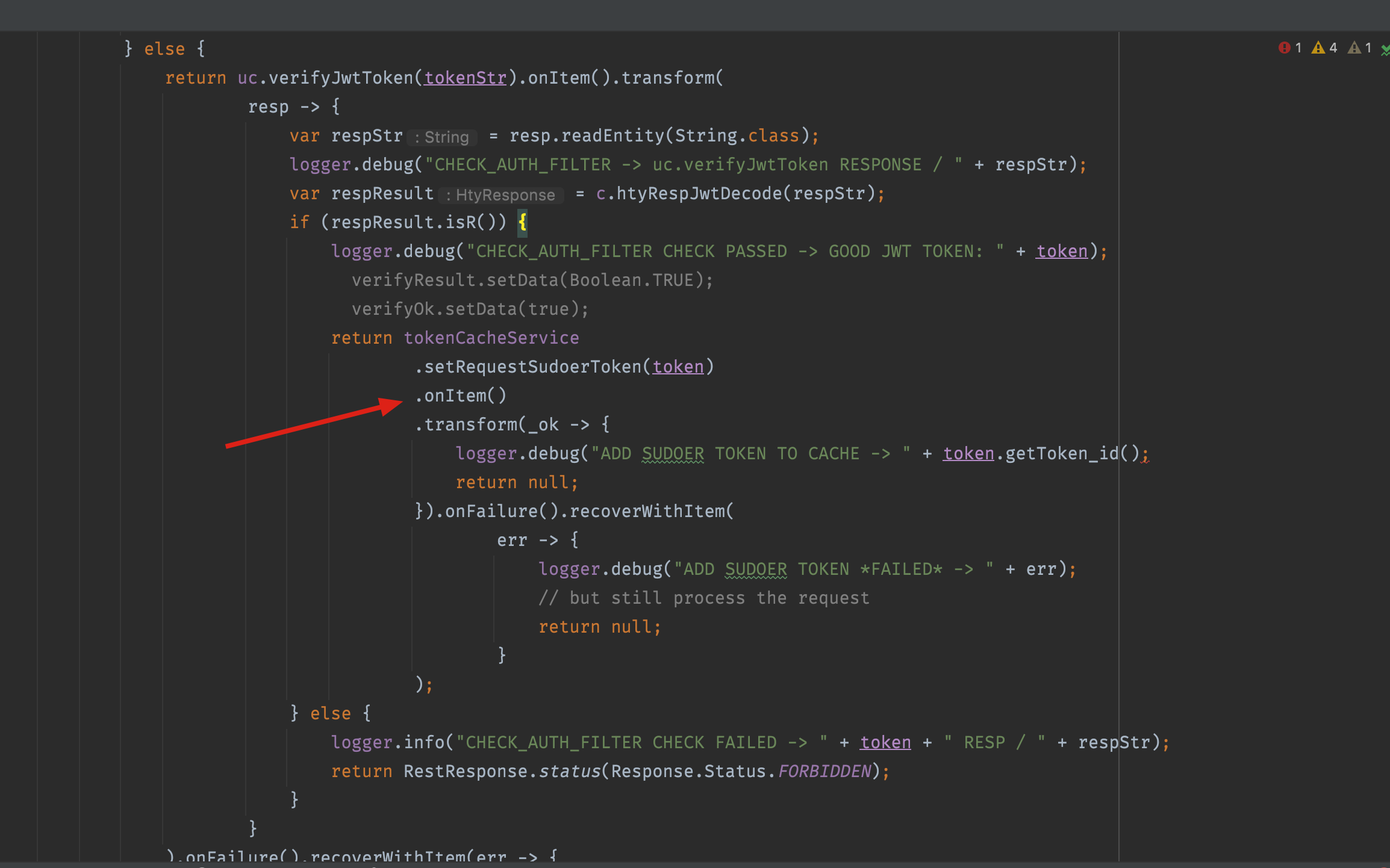The image size is (1390, 868).
Task: Click 'Response.Status' before FORBIDDEN
Action: pyautogui.click(x=688, y=772)
